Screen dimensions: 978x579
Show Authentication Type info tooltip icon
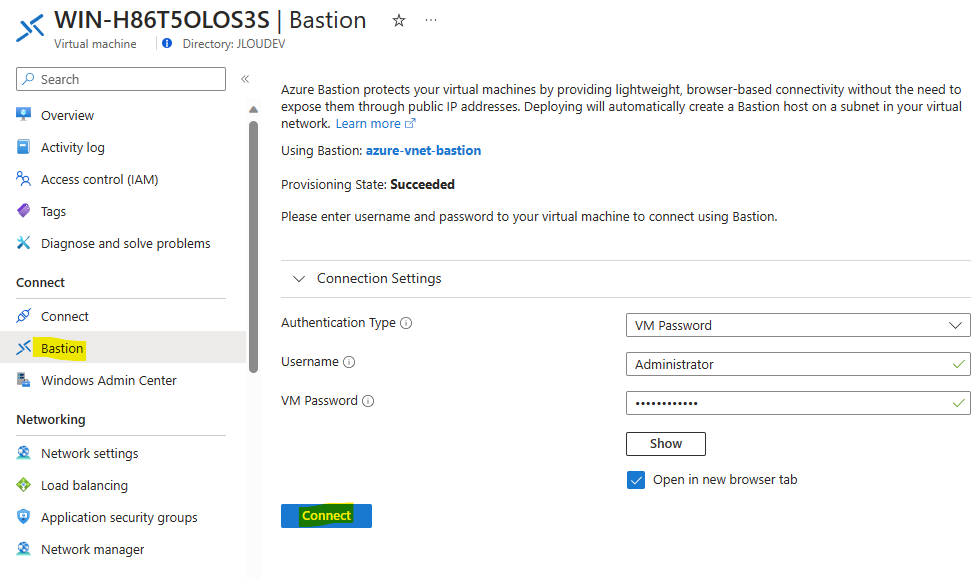pos(406,323)
